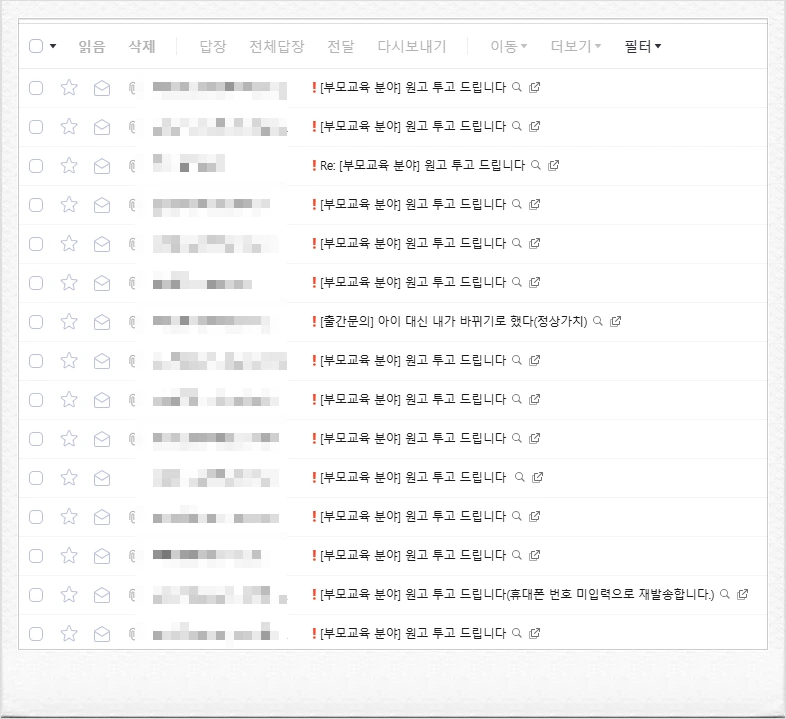Toggle read envelope on Re: 부모교육 mail
Image resolution: width=786 pixels, height=719 pixels.
coord(102,166)
